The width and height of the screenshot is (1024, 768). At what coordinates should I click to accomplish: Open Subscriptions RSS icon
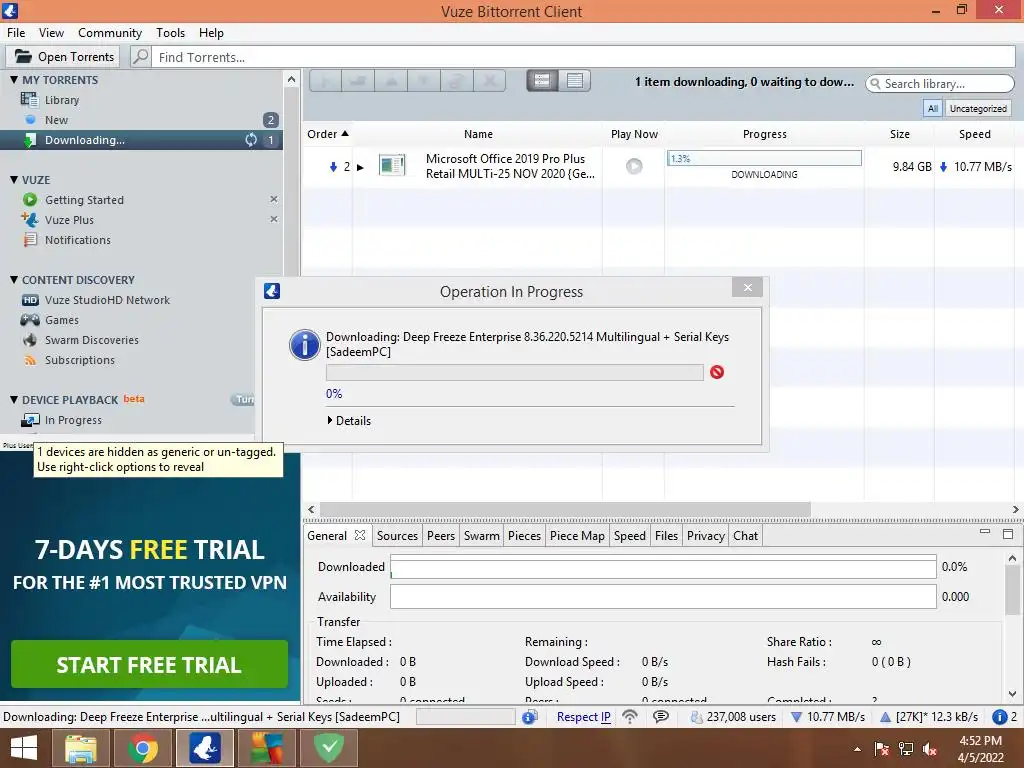(x=30, y=360)
